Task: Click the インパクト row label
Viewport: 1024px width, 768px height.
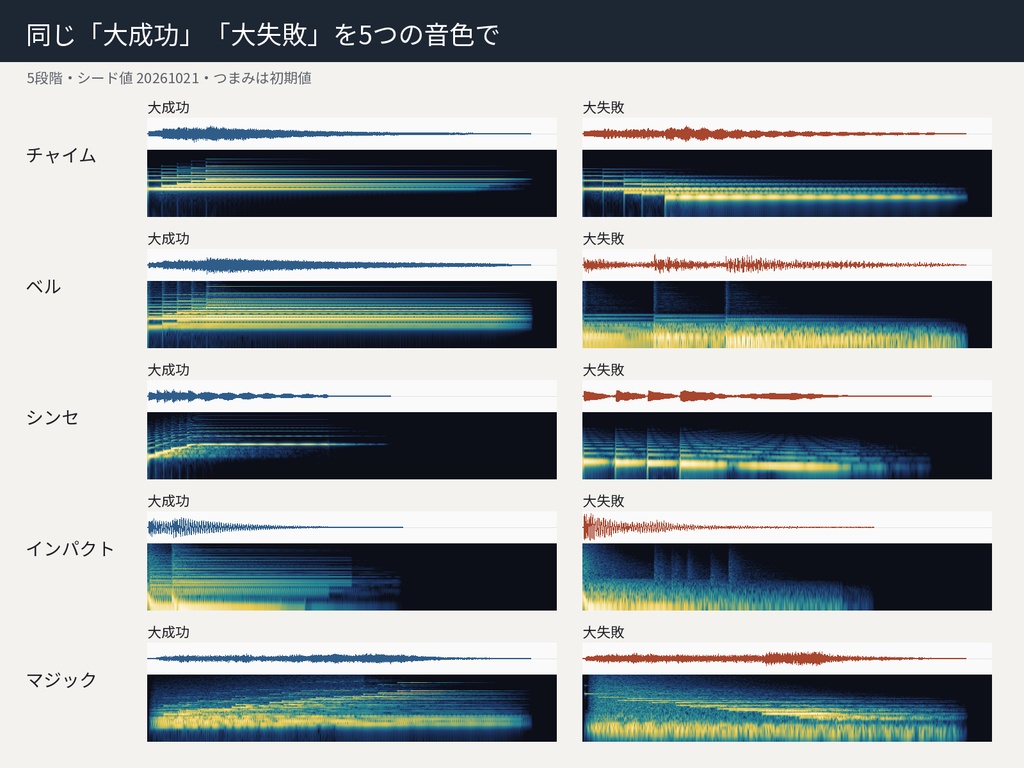Action: [70, 549]
